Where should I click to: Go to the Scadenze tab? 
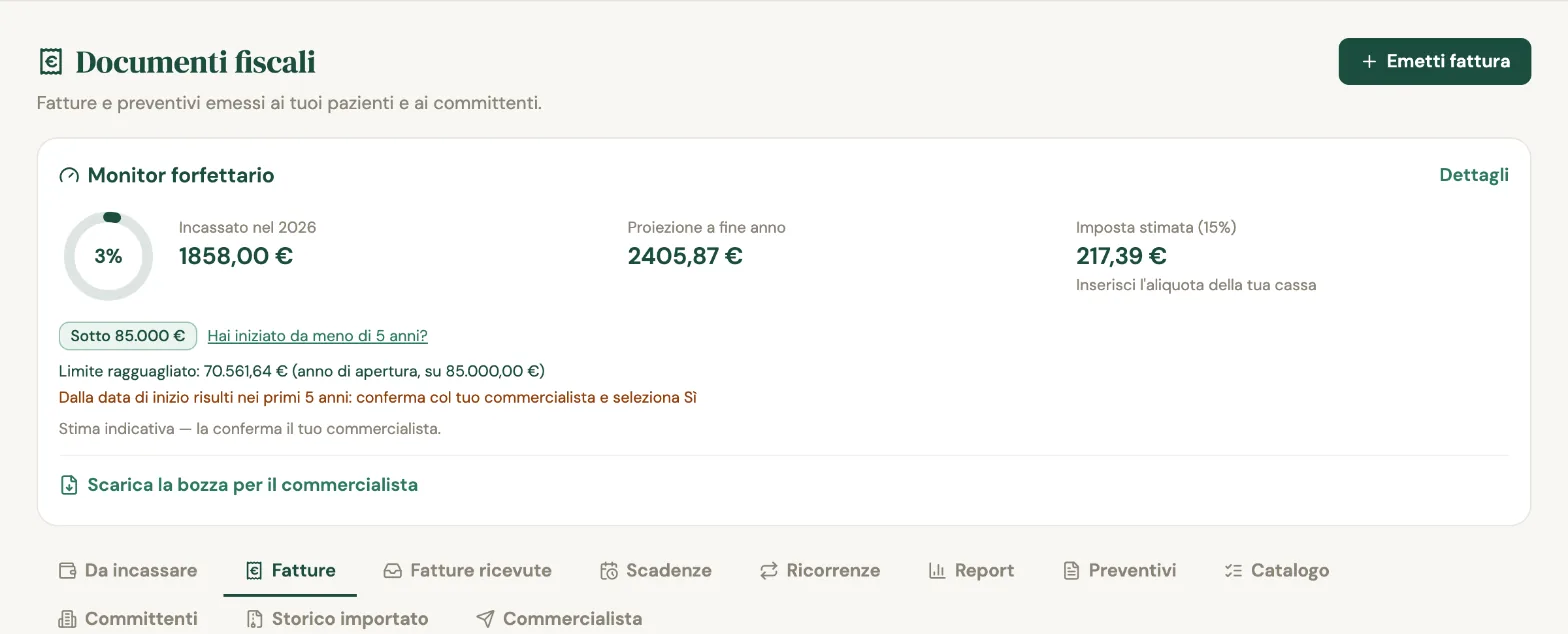point(656,571)
